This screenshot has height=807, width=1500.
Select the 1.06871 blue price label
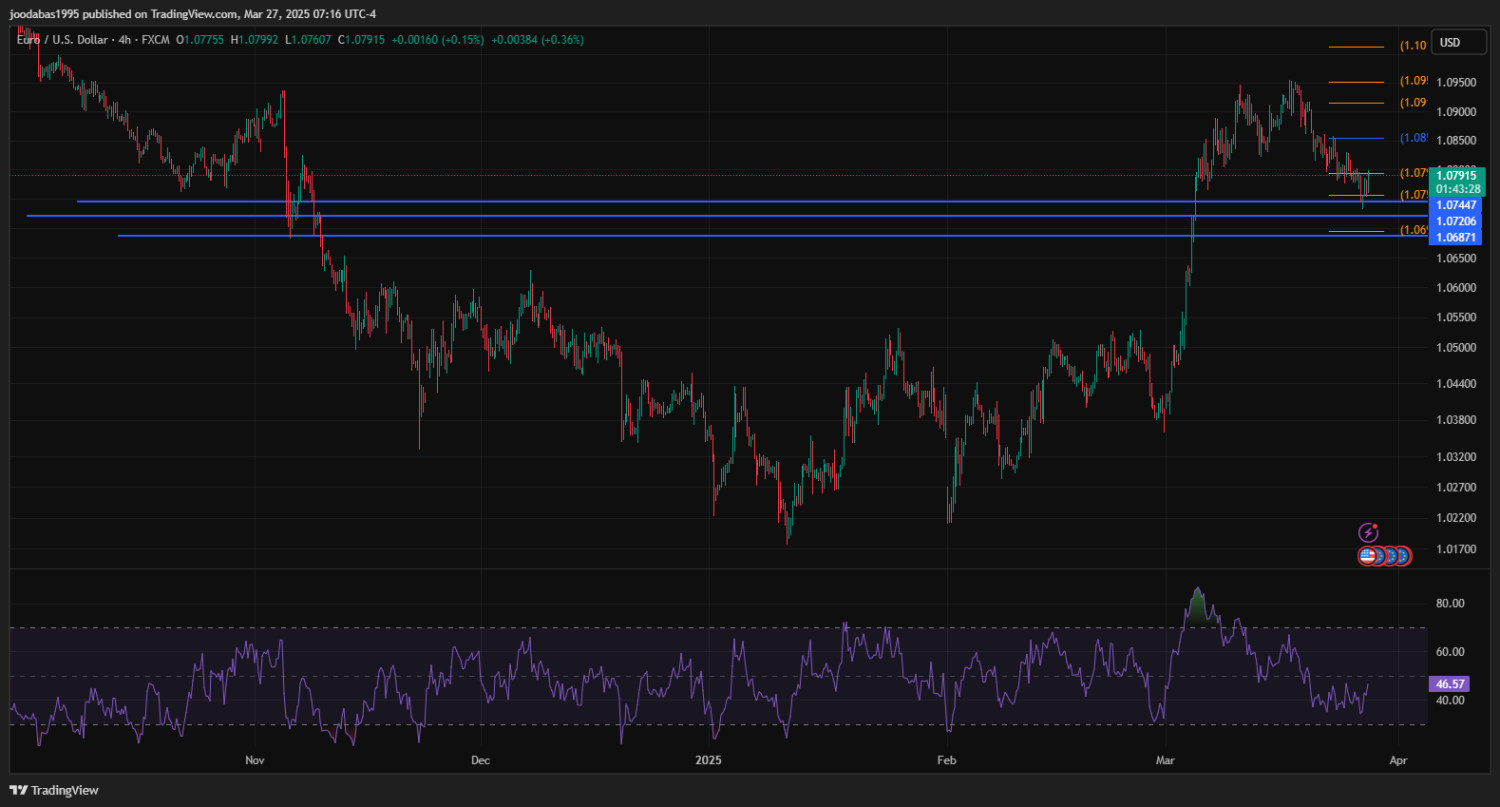click(x=1455, y=237)
